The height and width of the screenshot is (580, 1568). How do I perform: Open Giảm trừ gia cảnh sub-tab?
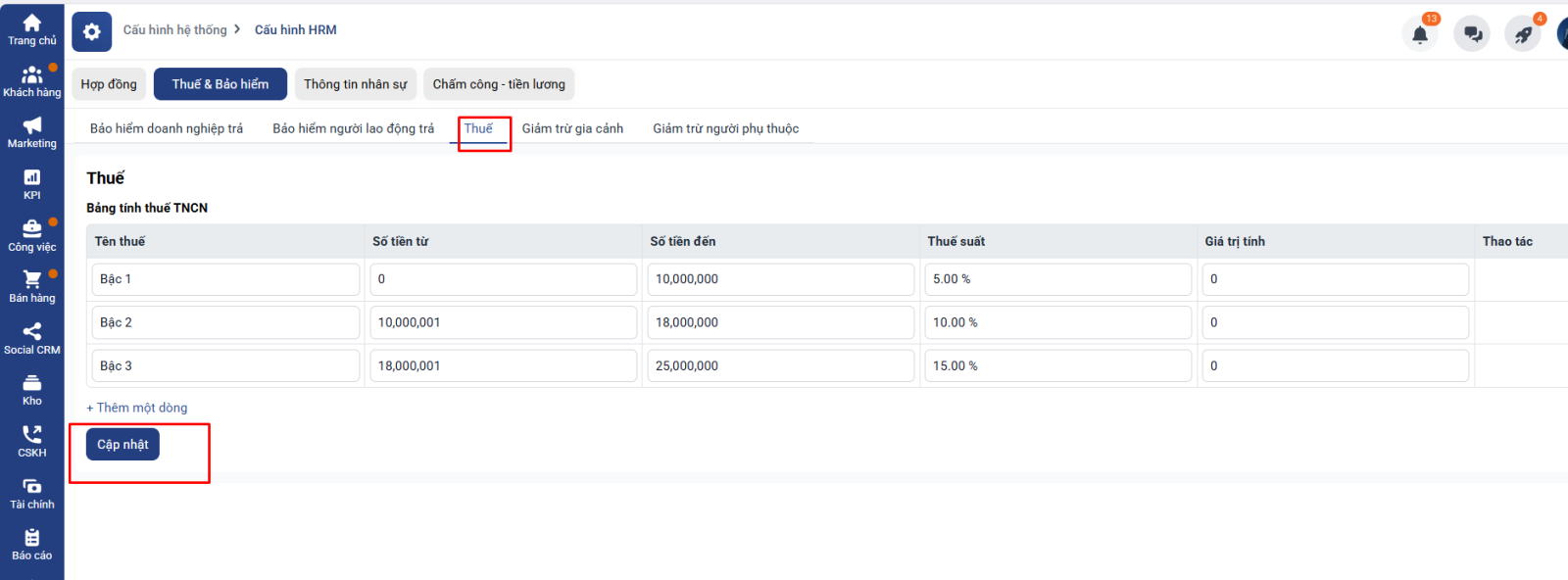[572, 128]
